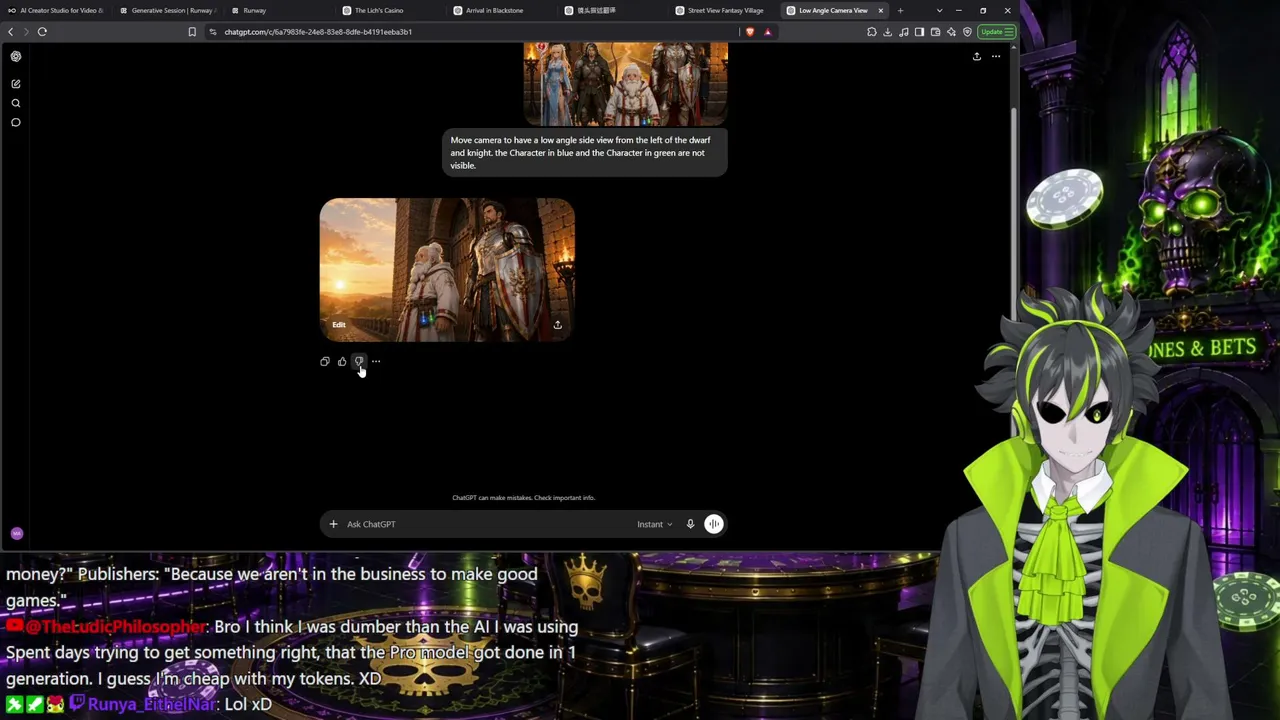
Task: Close the Low Angle Camera View tab
Action: (881, 11)
